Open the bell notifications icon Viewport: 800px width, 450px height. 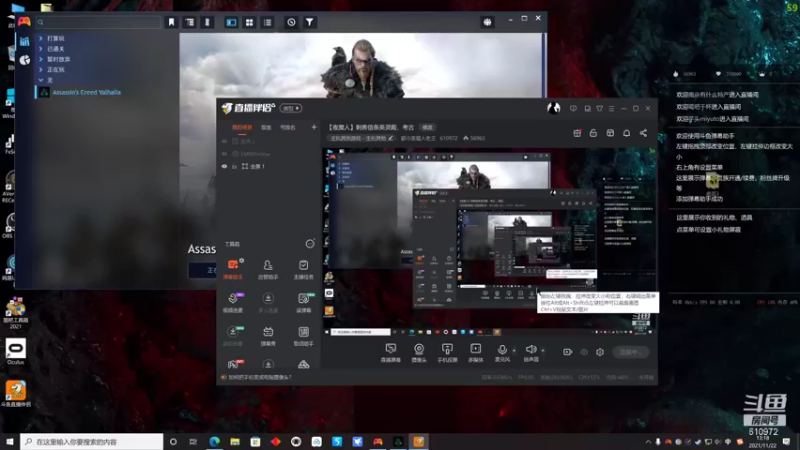[x=627, y=133]
